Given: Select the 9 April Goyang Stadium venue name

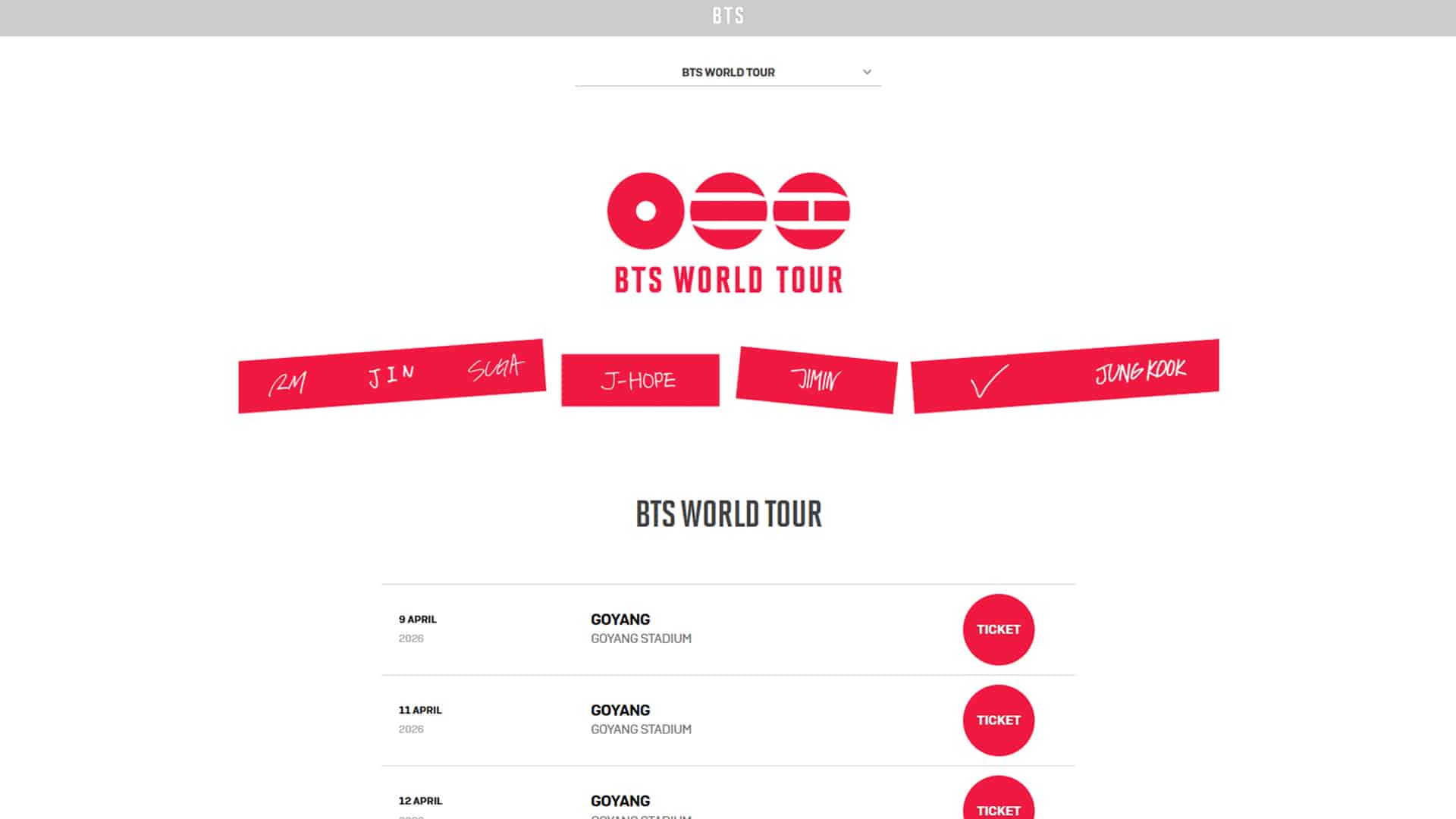Looking at the screenshot, I should point(641,639).
